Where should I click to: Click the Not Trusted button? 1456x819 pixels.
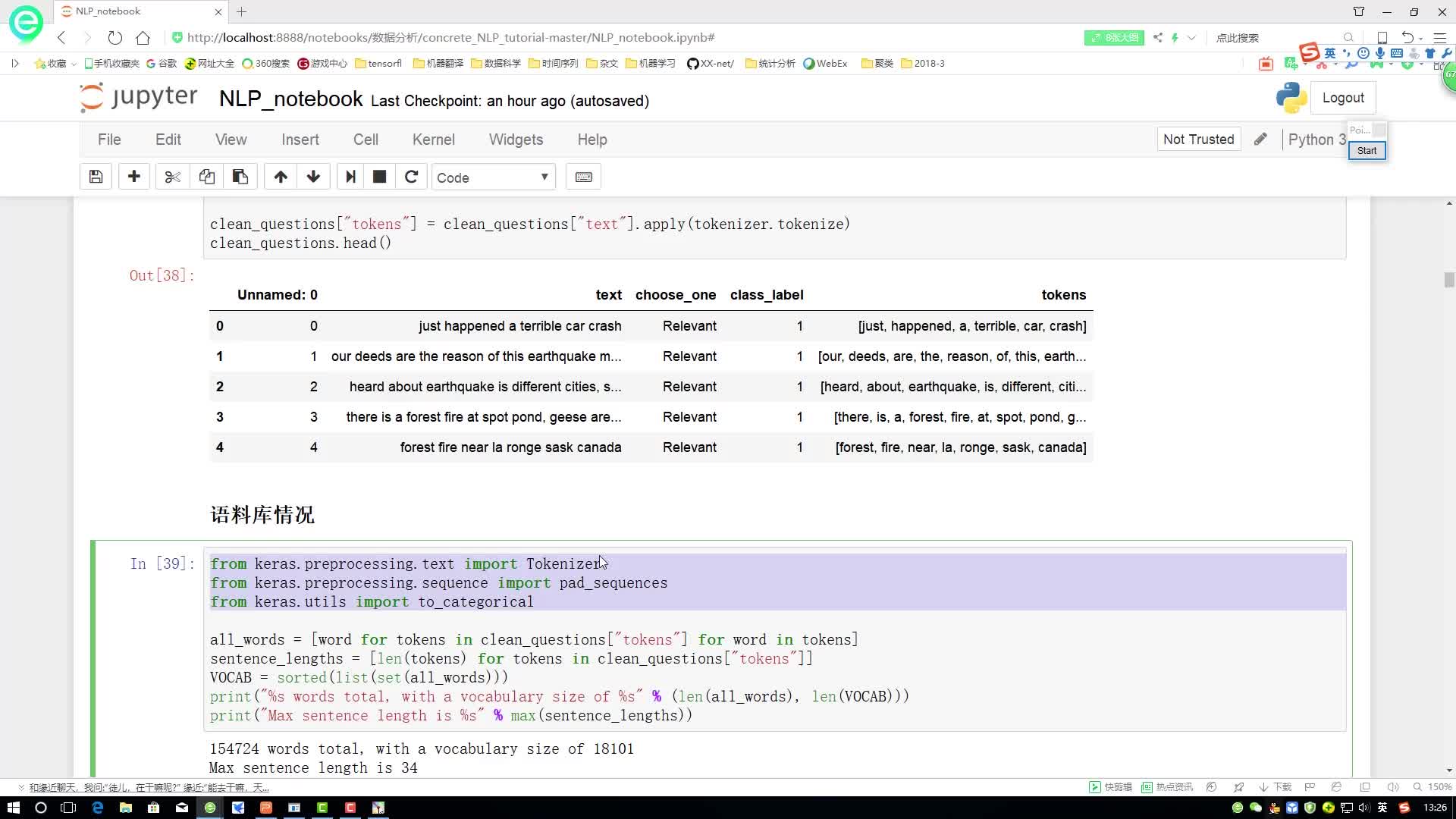coord(1198,139)
